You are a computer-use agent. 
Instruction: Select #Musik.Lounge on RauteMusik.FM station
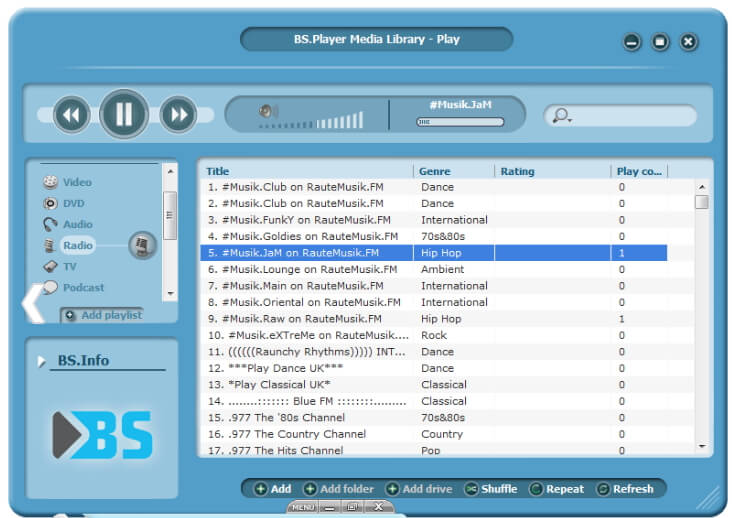click(433, 269)
